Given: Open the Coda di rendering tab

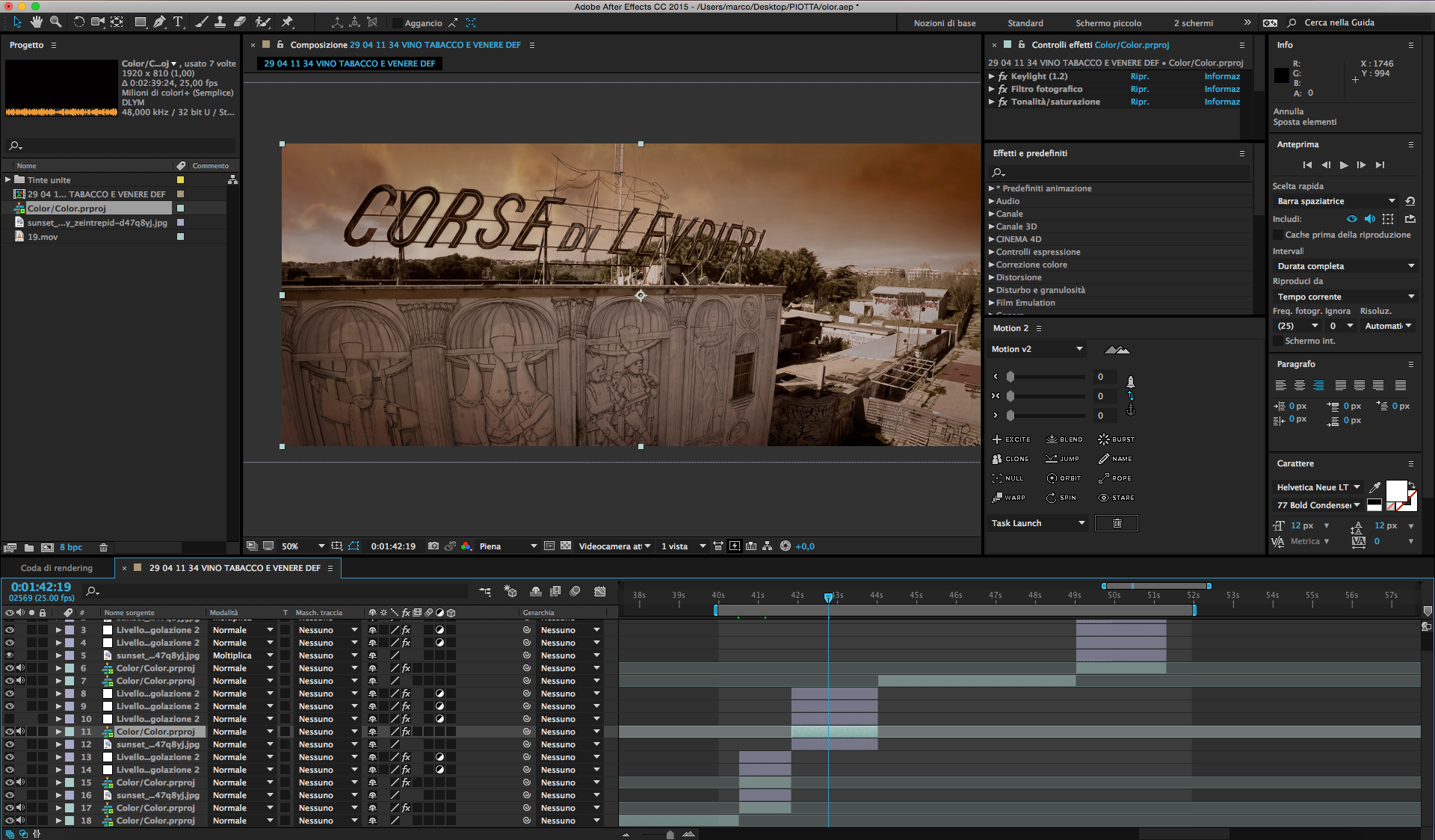Looking at the screenshot, I should tap(57, 568).
